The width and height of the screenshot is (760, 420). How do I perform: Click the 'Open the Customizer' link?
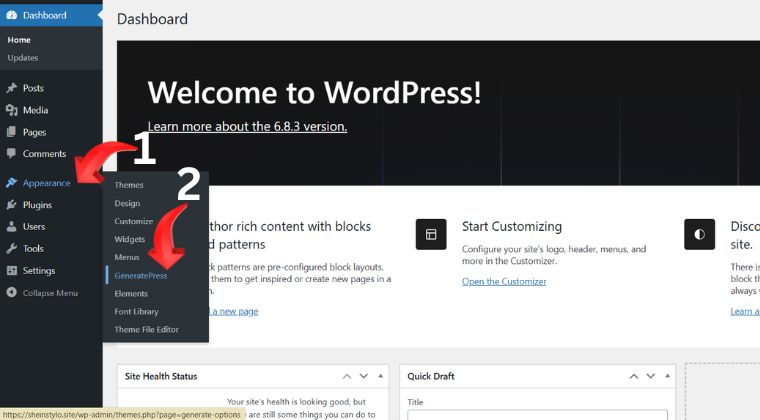point(504,282)
